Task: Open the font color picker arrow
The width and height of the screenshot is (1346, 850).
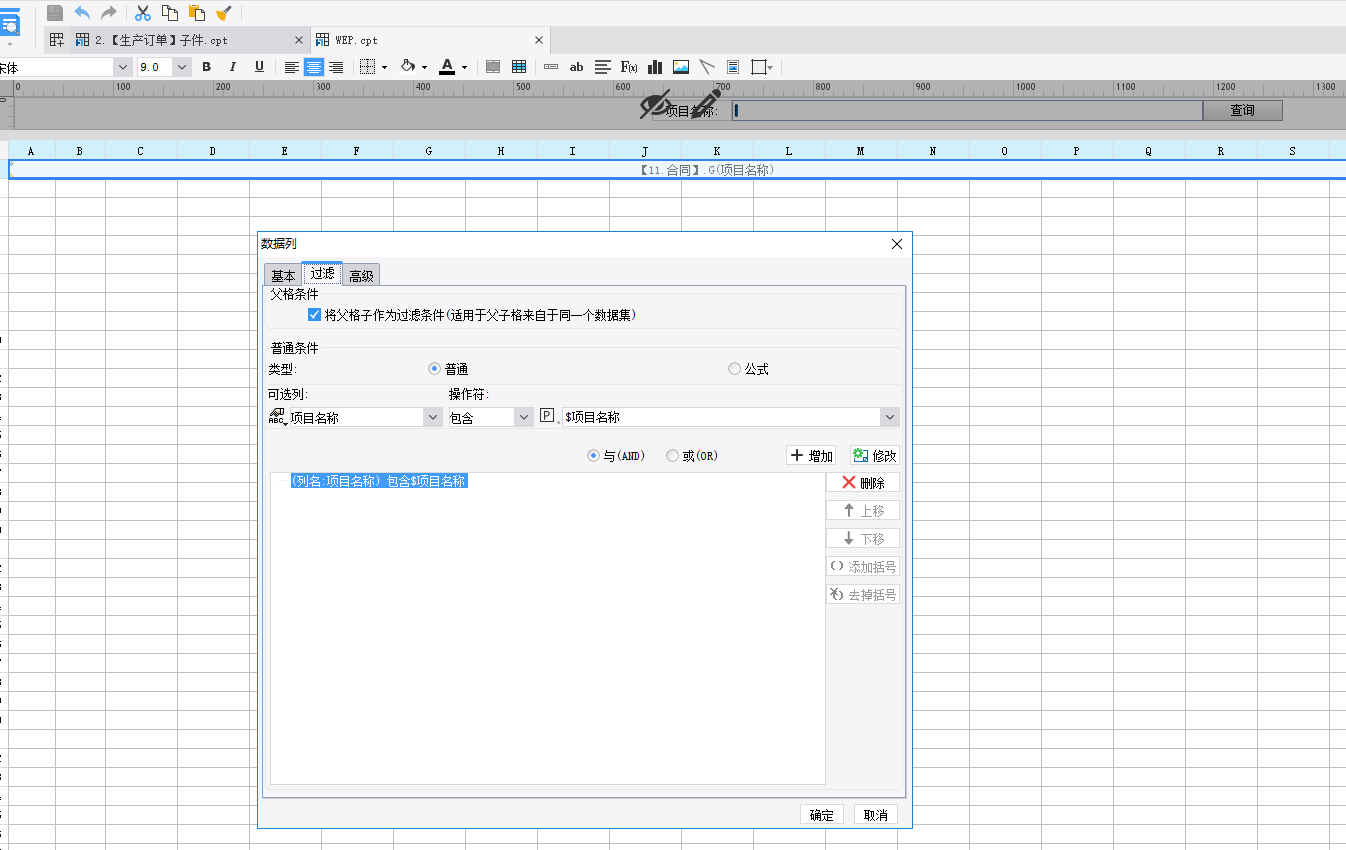Action: click(x=464, y=68)
